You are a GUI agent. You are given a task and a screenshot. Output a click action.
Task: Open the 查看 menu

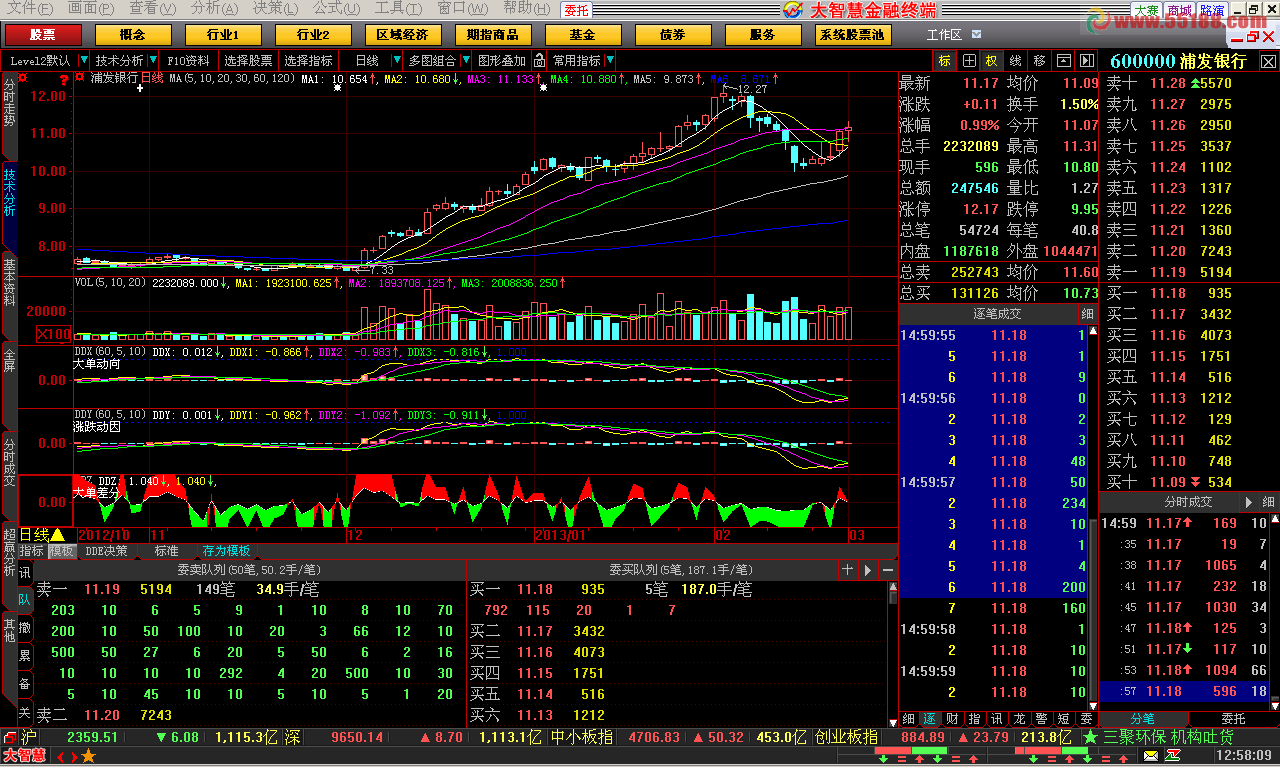[x=151, y=8]
